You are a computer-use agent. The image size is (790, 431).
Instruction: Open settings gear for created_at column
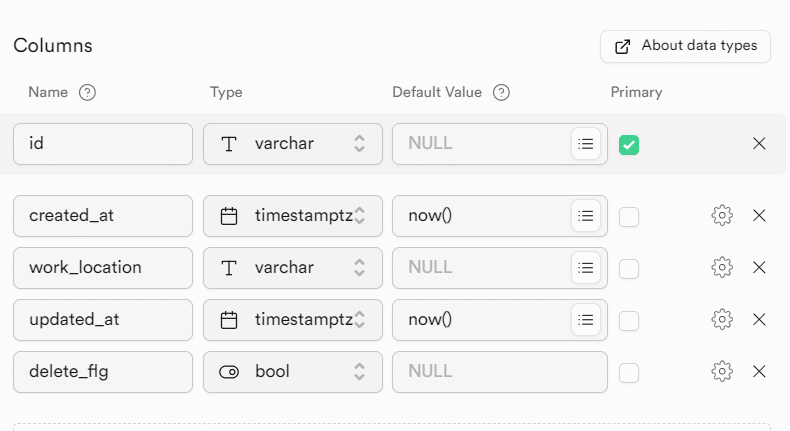pyautogui.click(x=722, y=216)
